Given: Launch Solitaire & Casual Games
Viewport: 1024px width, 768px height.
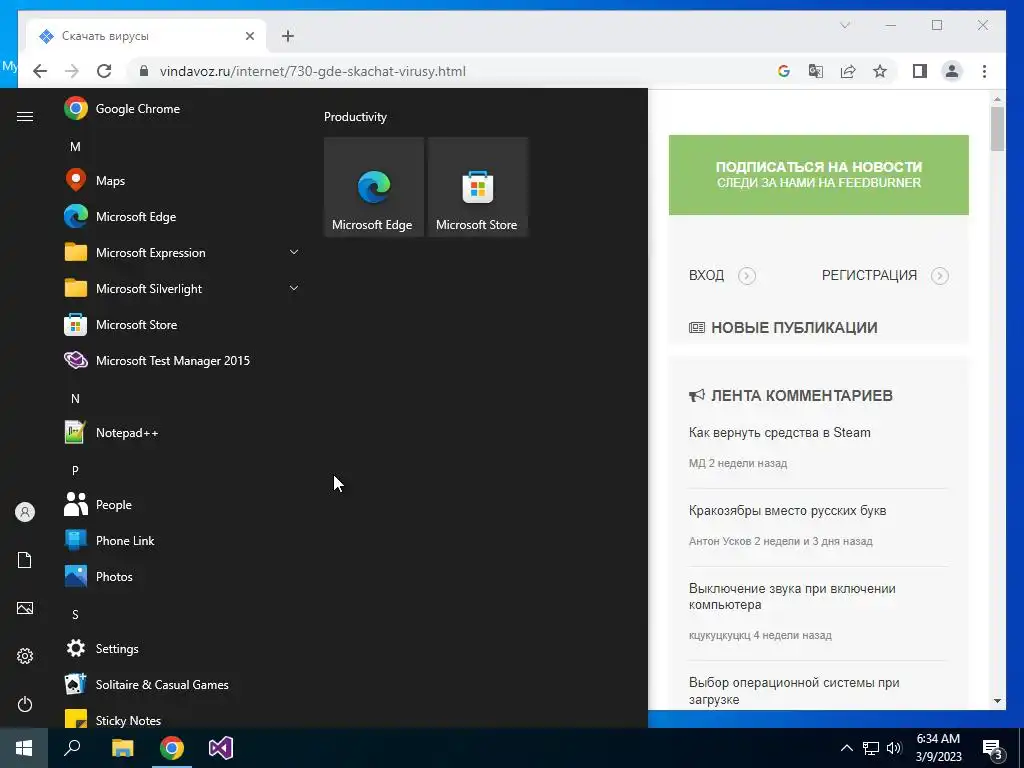Looking at the screenshot, I should point(183,684).
